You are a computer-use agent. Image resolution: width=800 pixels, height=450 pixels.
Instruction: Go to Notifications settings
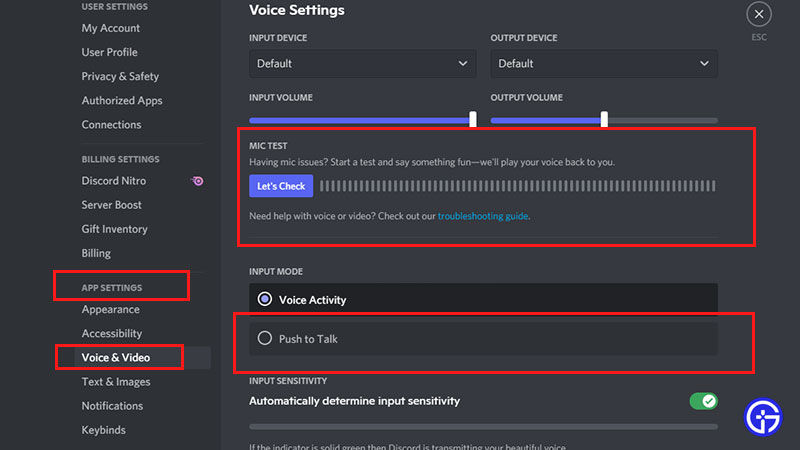pos(112,406)
